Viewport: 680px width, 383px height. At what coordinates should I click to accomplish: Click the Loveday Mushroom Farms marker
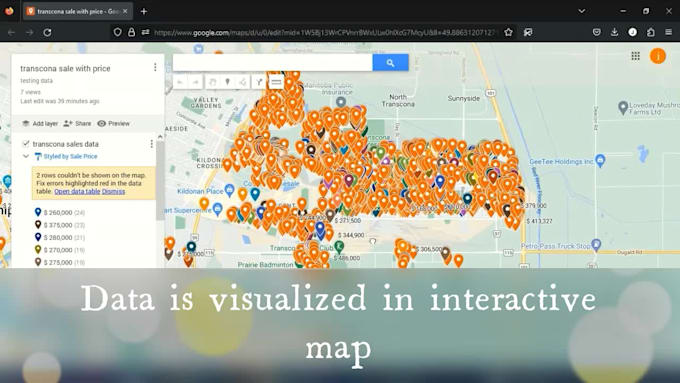(623, 107)
